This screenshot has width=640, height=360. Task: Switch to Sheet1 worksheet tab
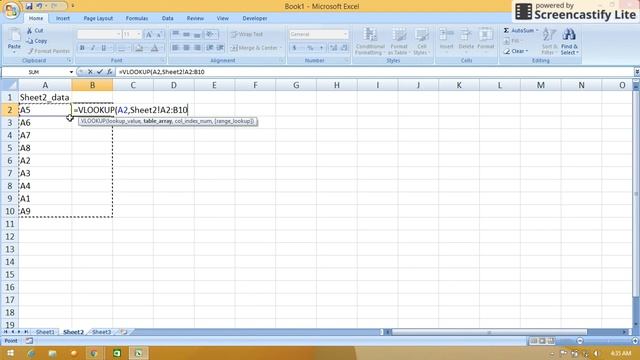[x=45, y=332]
